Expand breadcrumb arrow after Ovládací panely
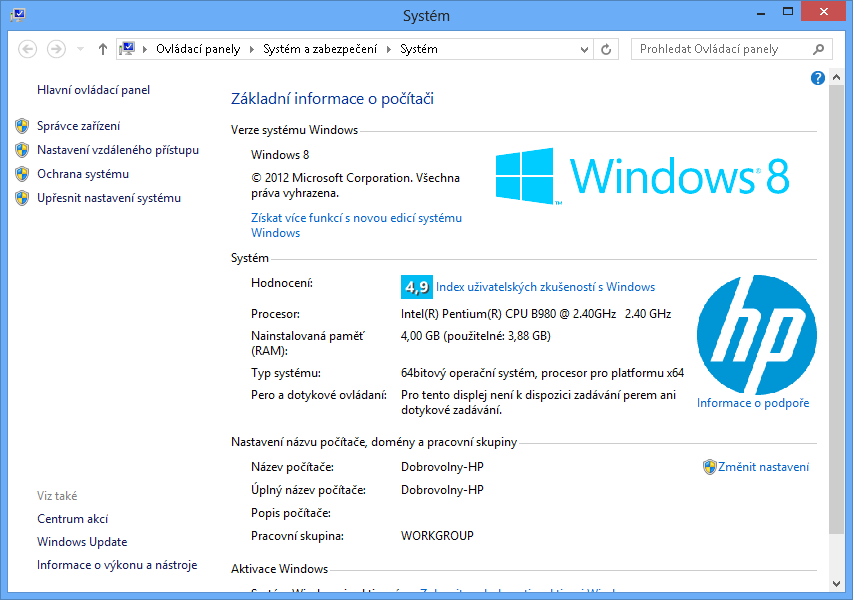 click(252, 50)
